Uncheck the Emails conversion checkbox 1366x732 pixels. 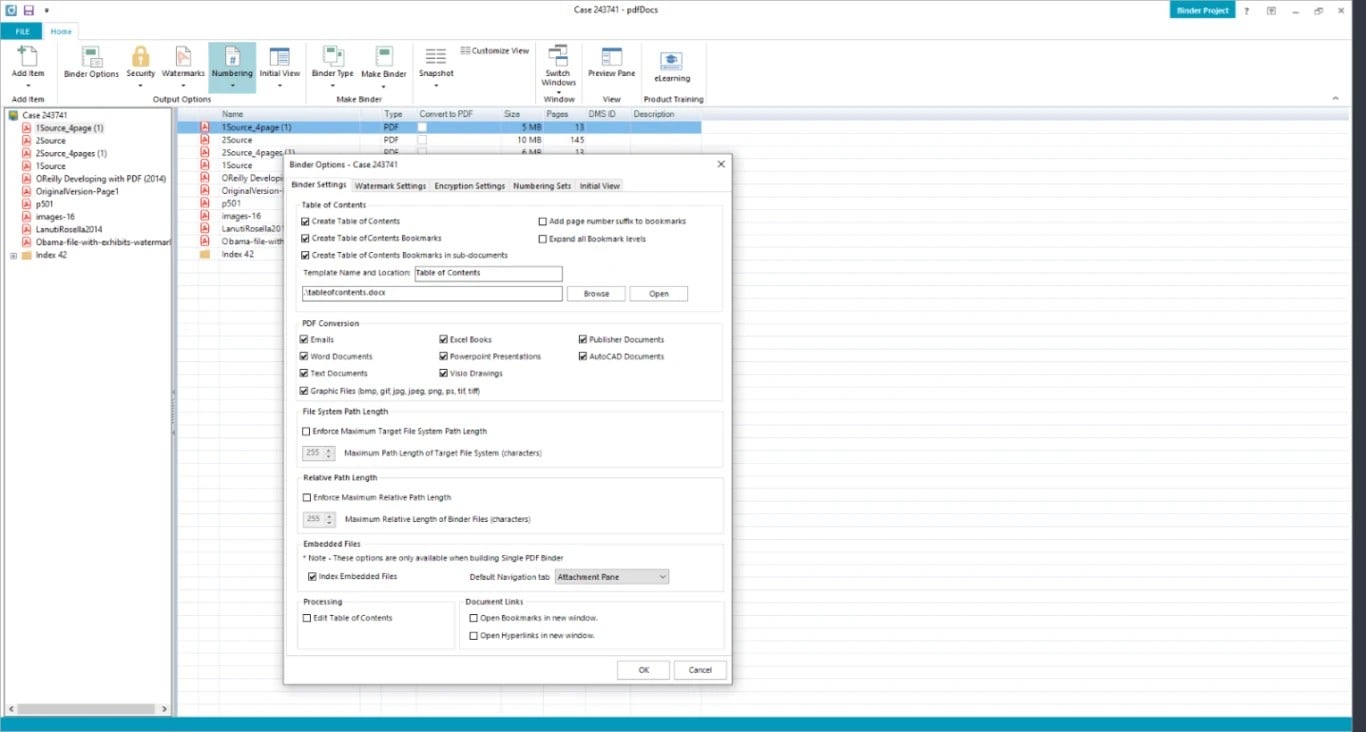point(304,340)
